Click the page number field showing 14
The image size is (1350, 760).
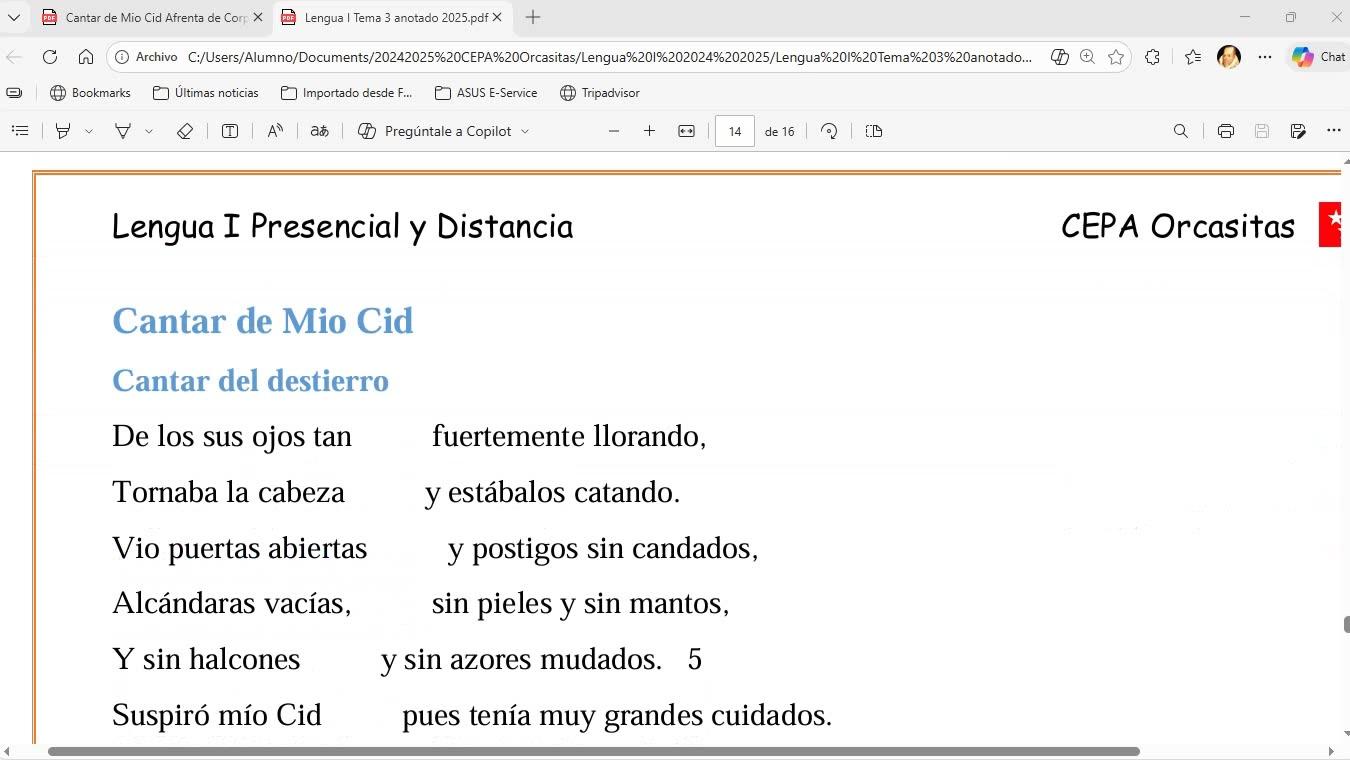point(735,131)
